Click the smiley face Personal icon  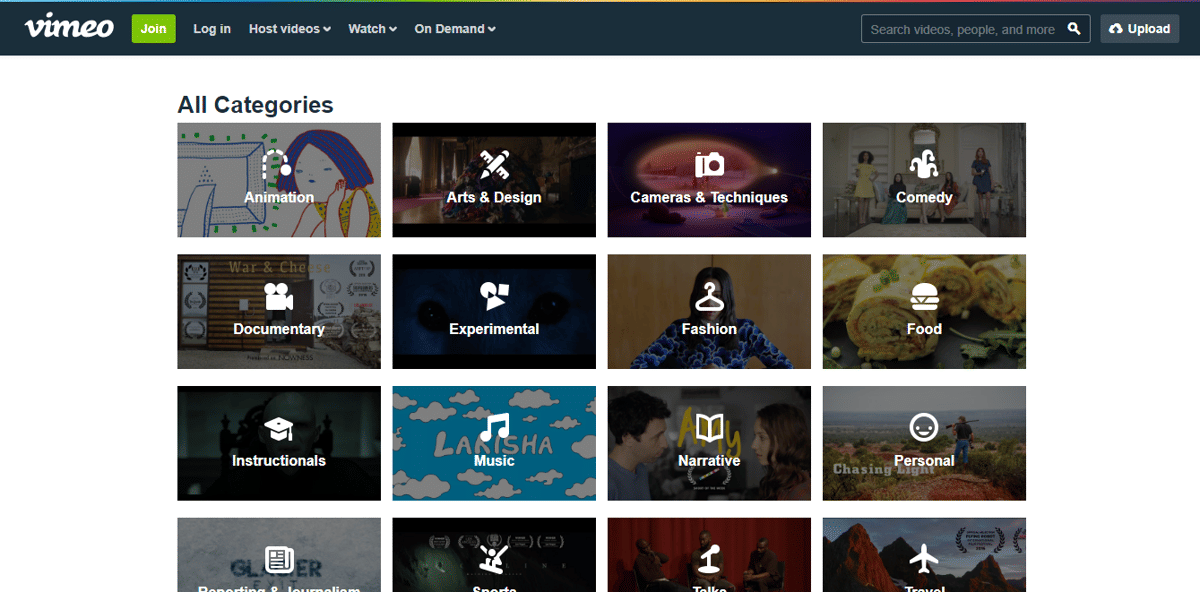pos(924,428)
